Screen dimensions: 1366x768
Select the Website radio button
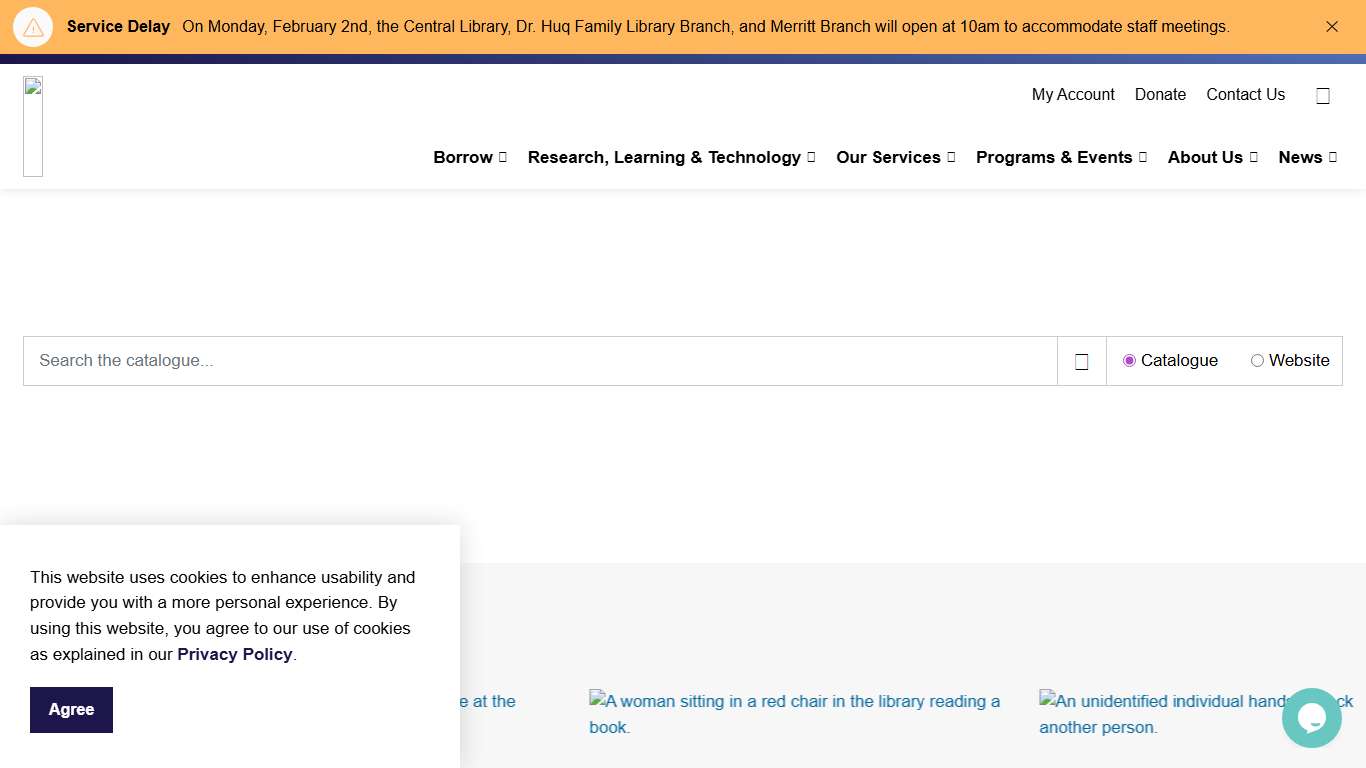1257,361
